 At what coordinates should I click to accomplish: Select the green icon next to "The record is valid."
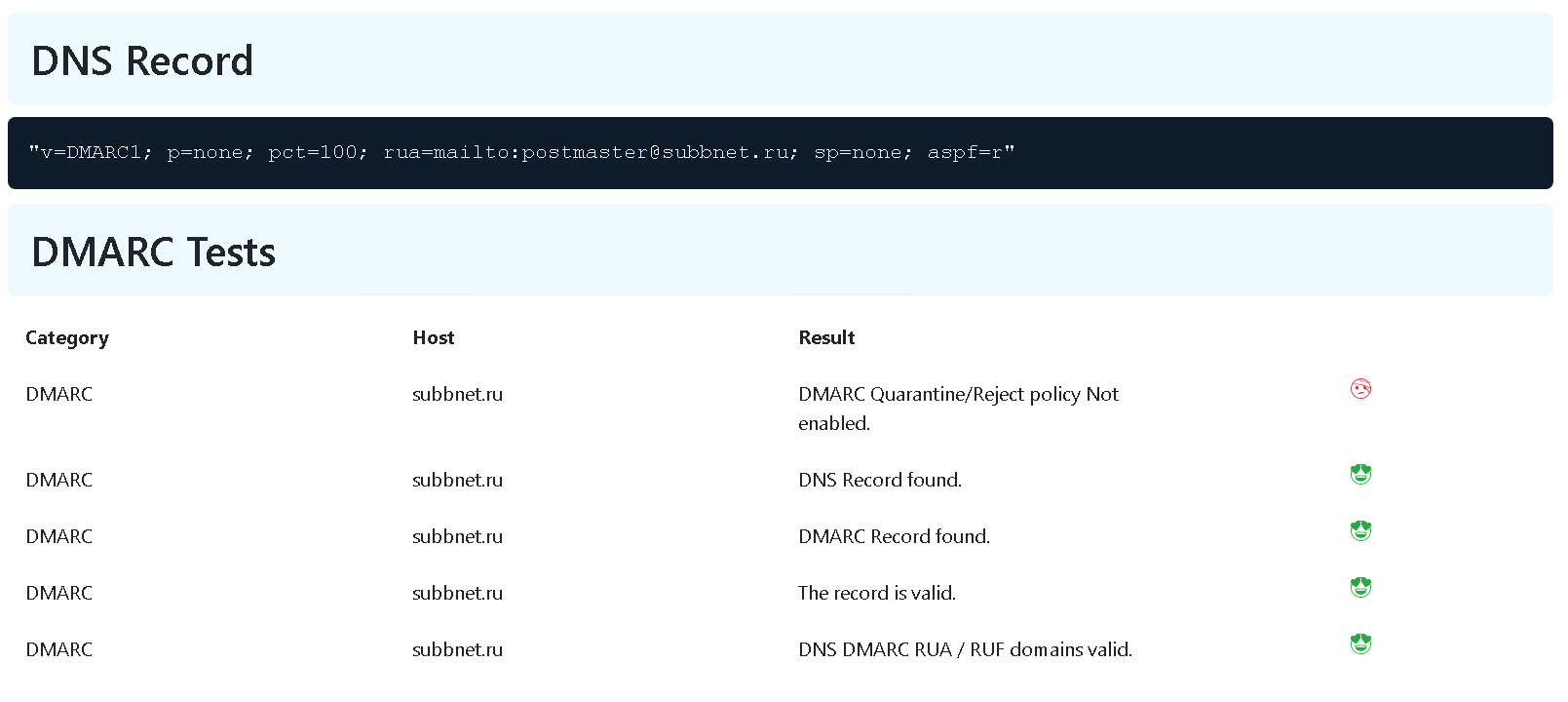[x=1360, y=587]
